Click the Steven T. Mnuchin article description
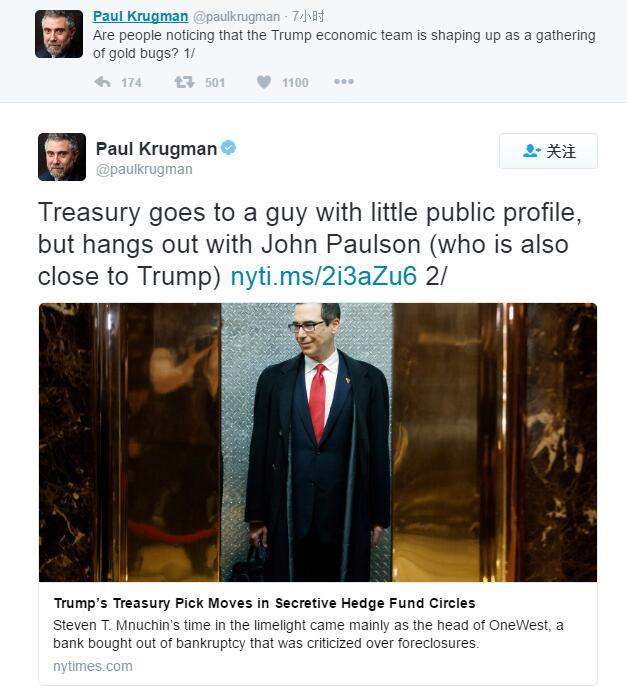627x693 pixels. [308, 634]
